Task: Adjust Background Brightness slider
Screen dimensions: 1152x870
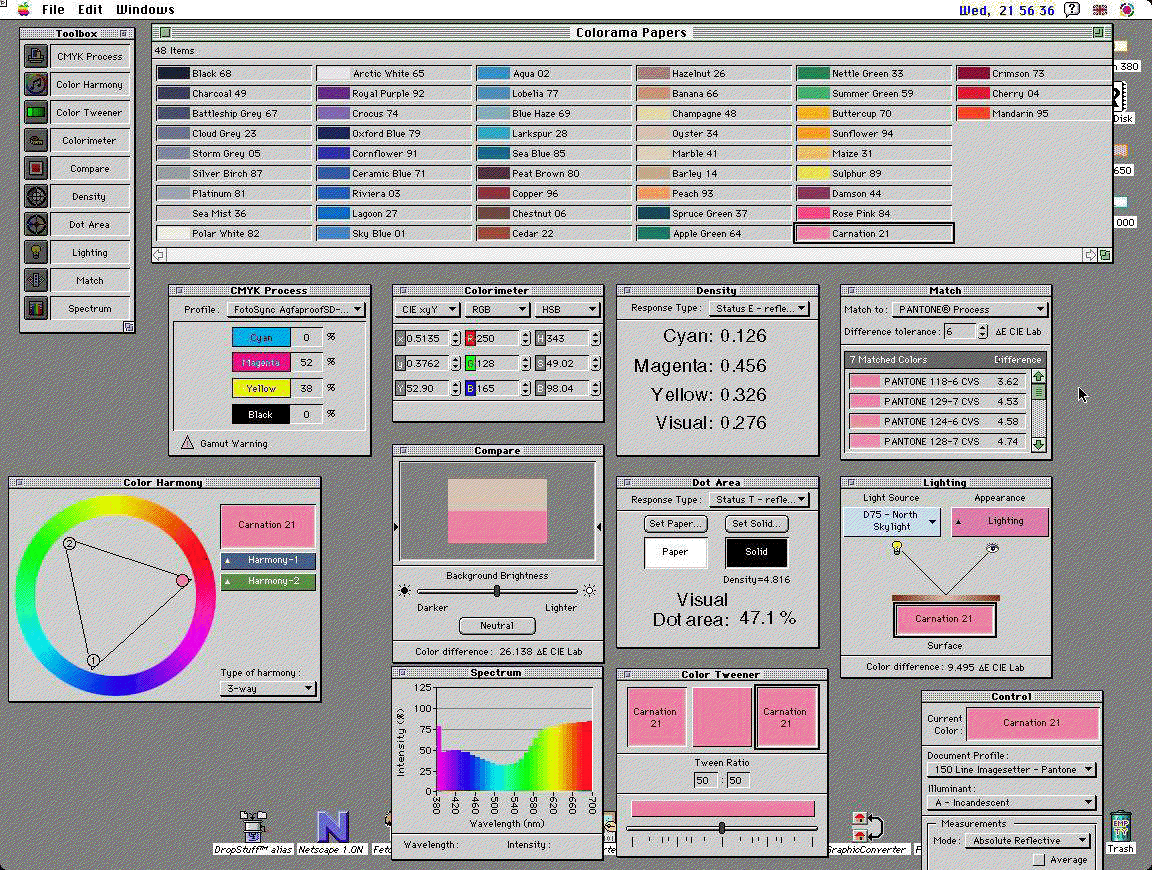Action: pyautogui.click(x=497, y=591)
